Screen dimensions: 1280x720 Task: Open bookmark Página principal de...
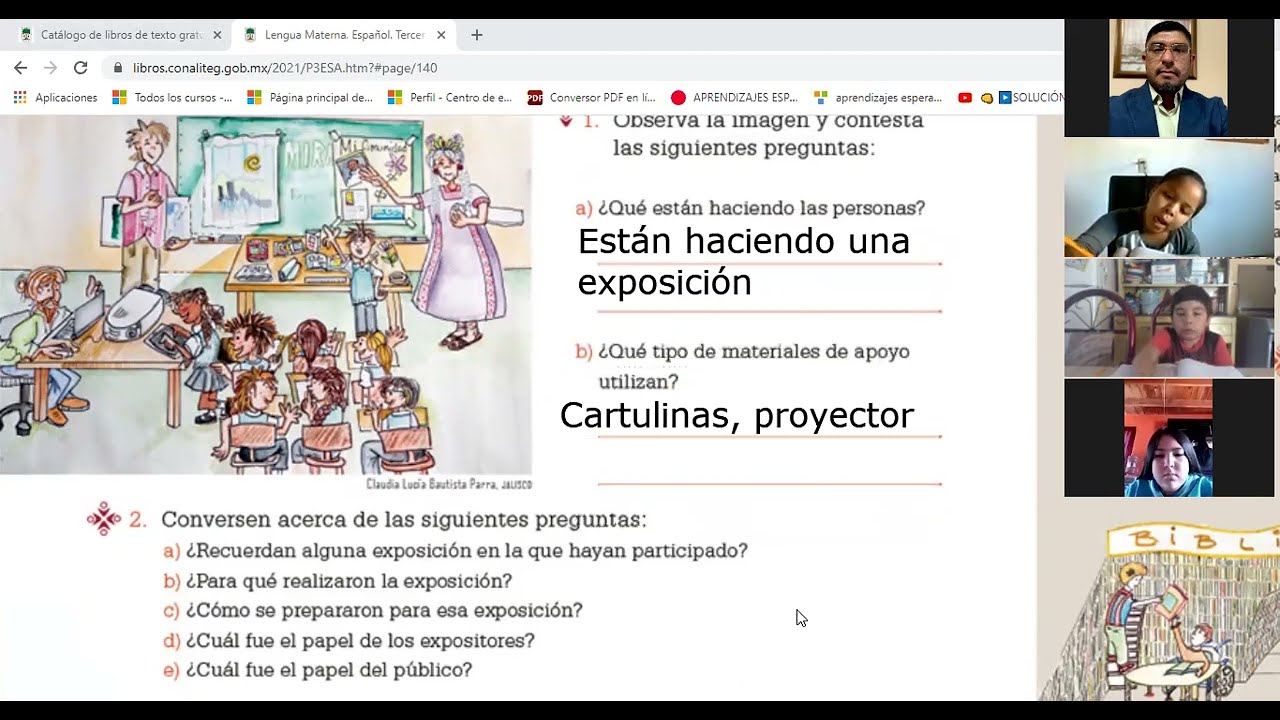pyautogui.click(x=310, y=98)
